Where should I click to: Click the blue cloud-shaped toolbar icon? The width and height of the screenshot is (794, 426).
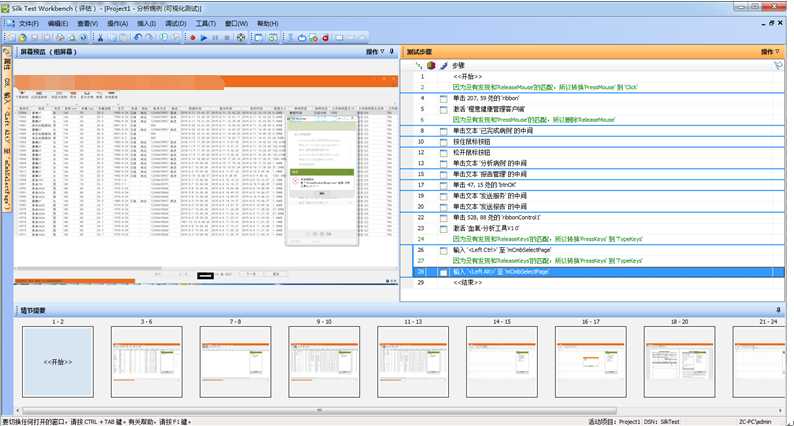point(302,37)
